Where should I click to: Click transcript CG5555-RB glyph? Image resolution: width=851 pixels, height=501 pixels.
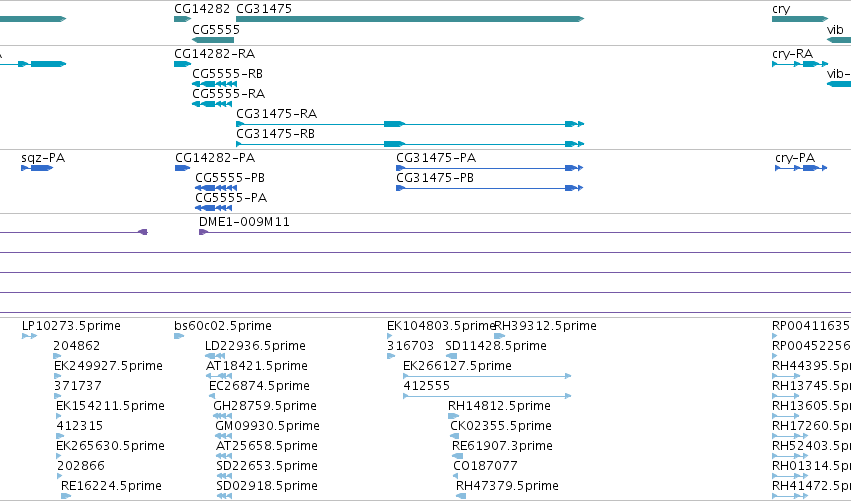214,84
